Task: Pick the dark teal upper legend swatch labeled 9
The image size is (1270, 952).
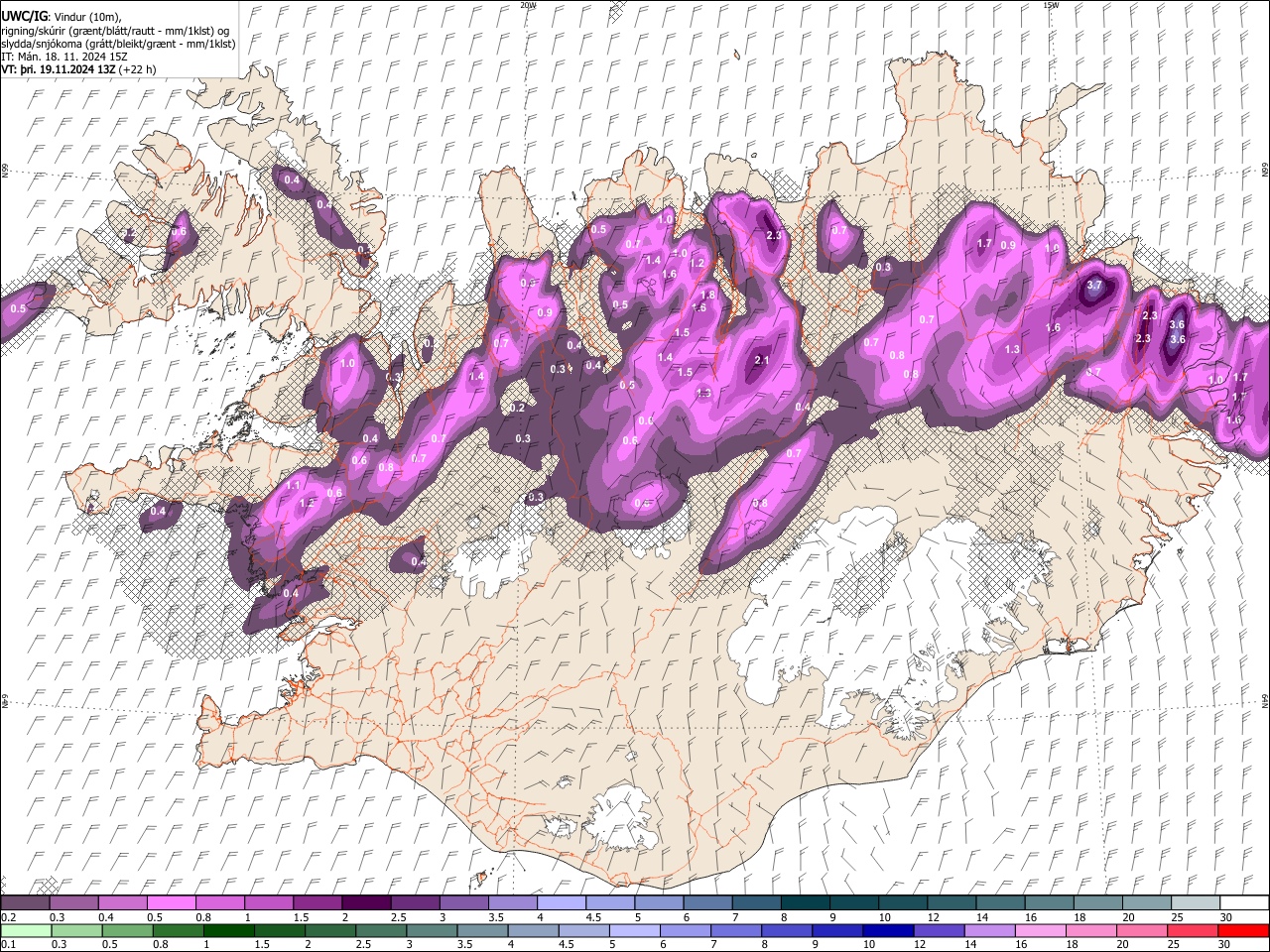Action: [x=854, y=902]
